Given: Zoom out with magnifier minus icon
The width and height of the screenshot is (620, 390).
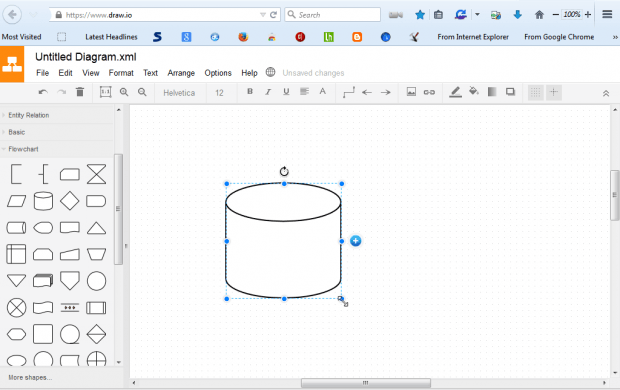Looking at the screenshot, I should pos(142,93).
